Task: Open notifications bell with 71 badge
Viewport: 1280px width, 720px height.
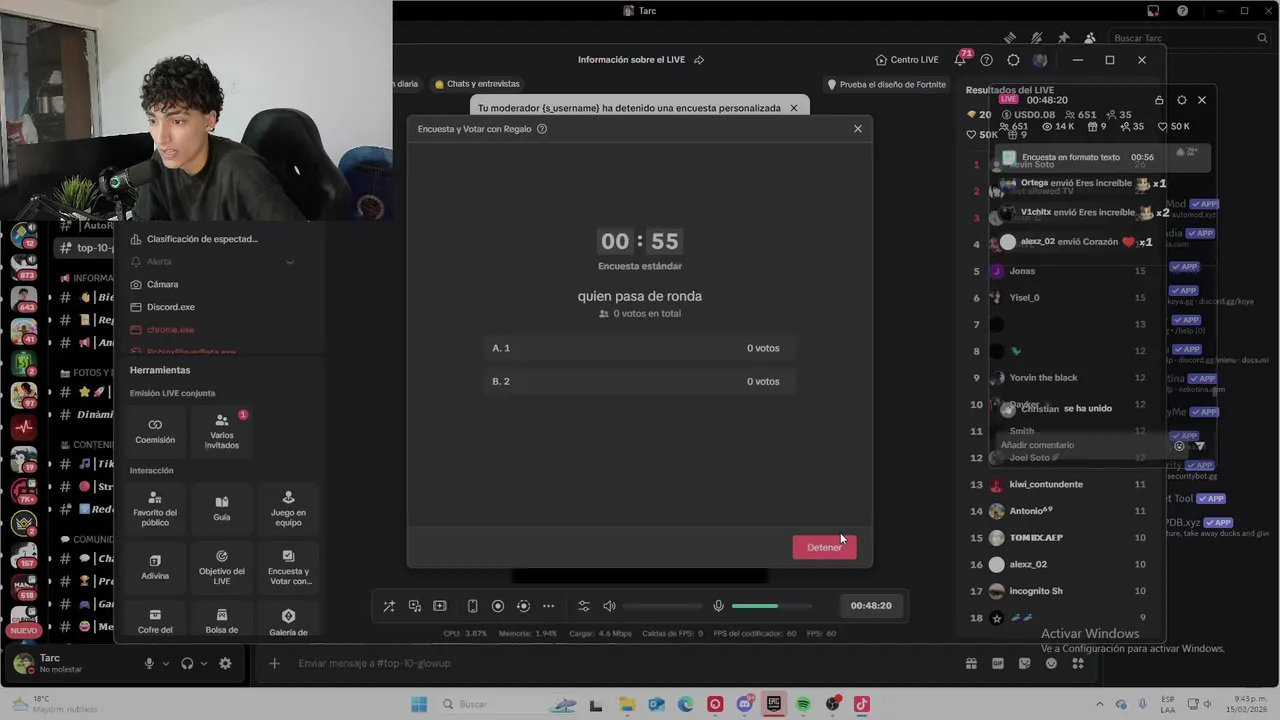Action: pyautogui.click(x=960, y=60)
